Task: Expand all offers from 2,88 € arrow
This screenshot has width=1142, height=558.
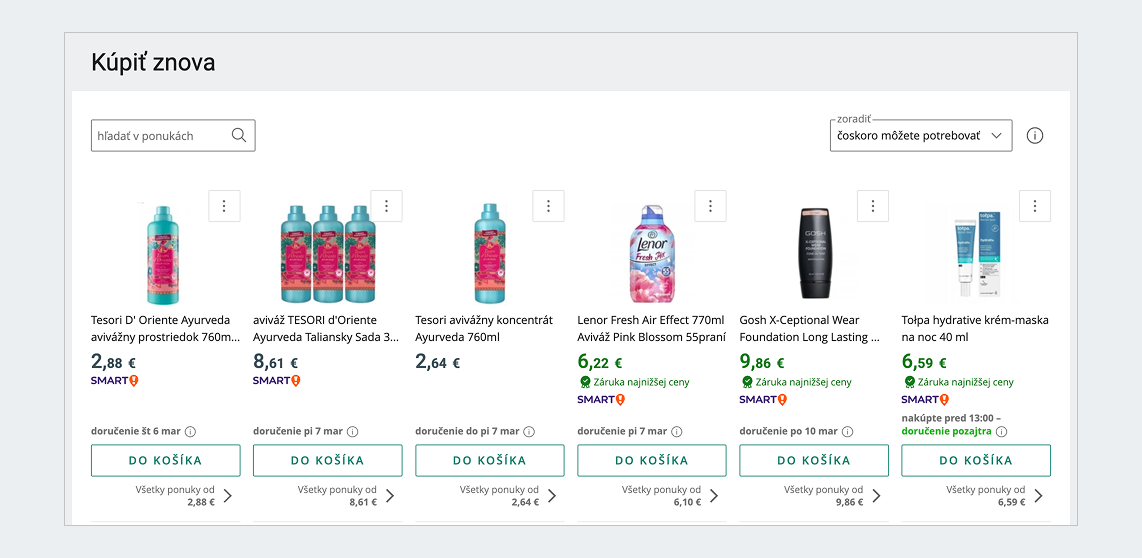Action: click(228, 496)
